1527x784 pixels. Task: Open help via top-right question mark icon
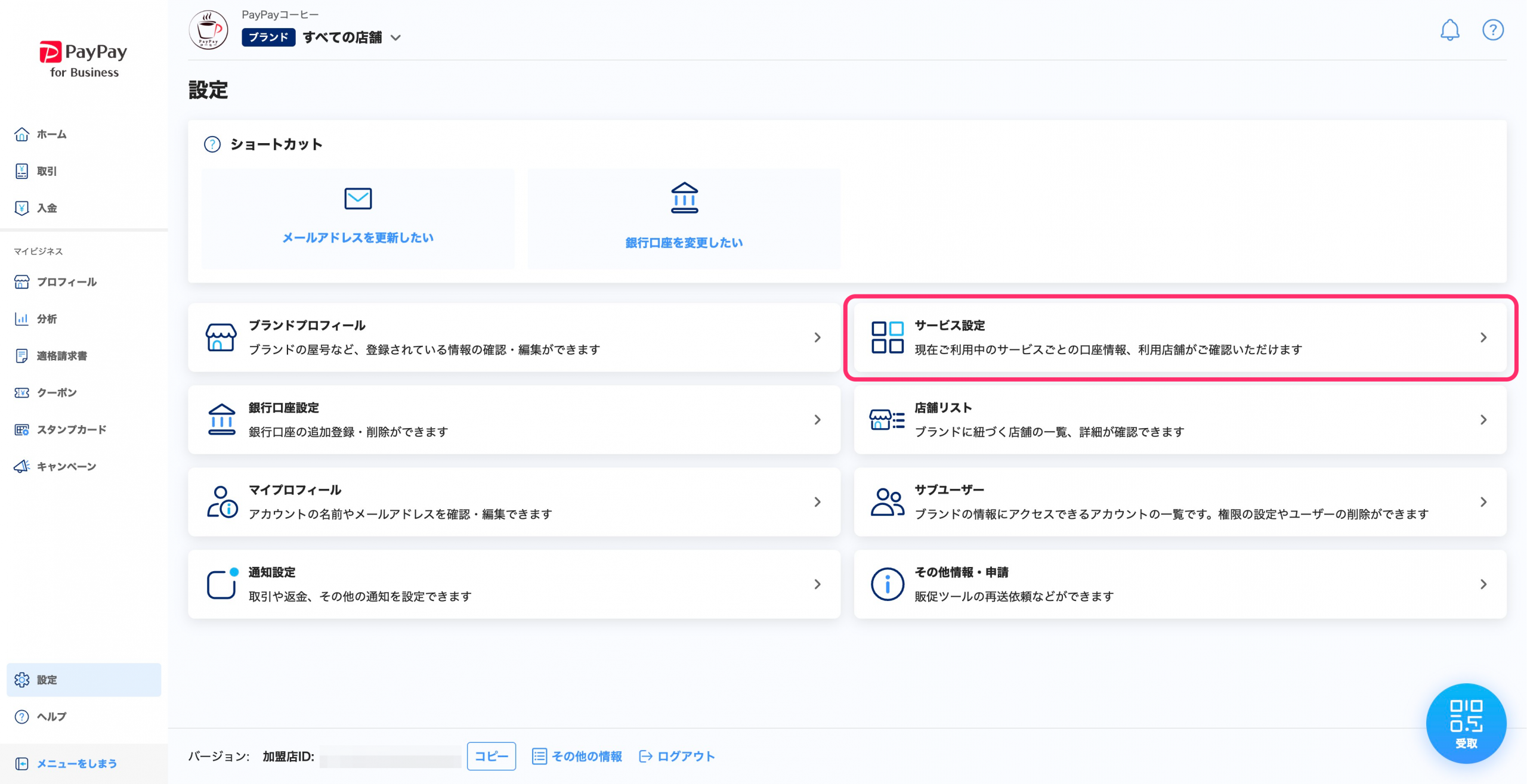click(x=1492, y=30)
